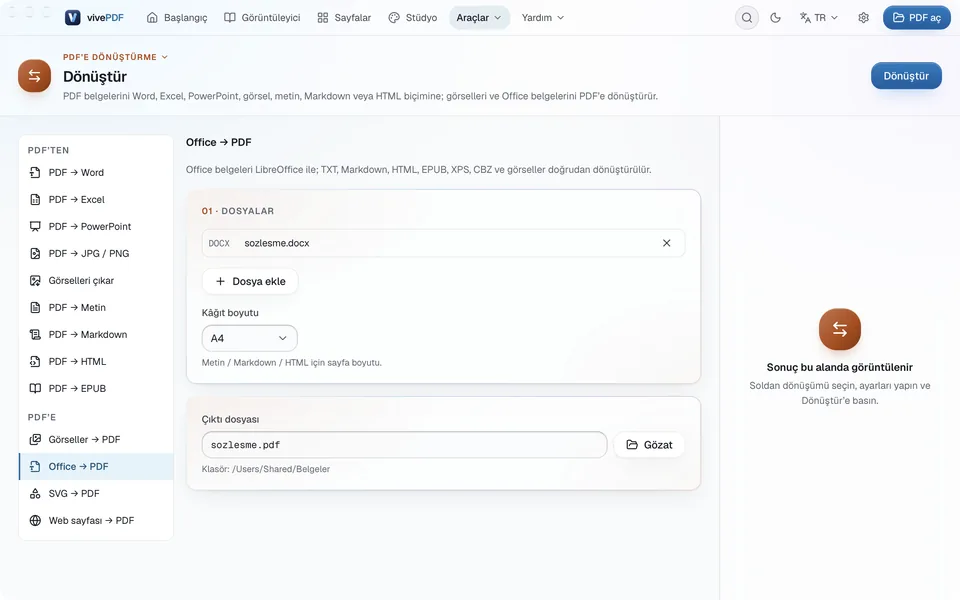Click the blue Dönüştür button
This screenshot has height=600, width=960.
click(x=906, y=76)
